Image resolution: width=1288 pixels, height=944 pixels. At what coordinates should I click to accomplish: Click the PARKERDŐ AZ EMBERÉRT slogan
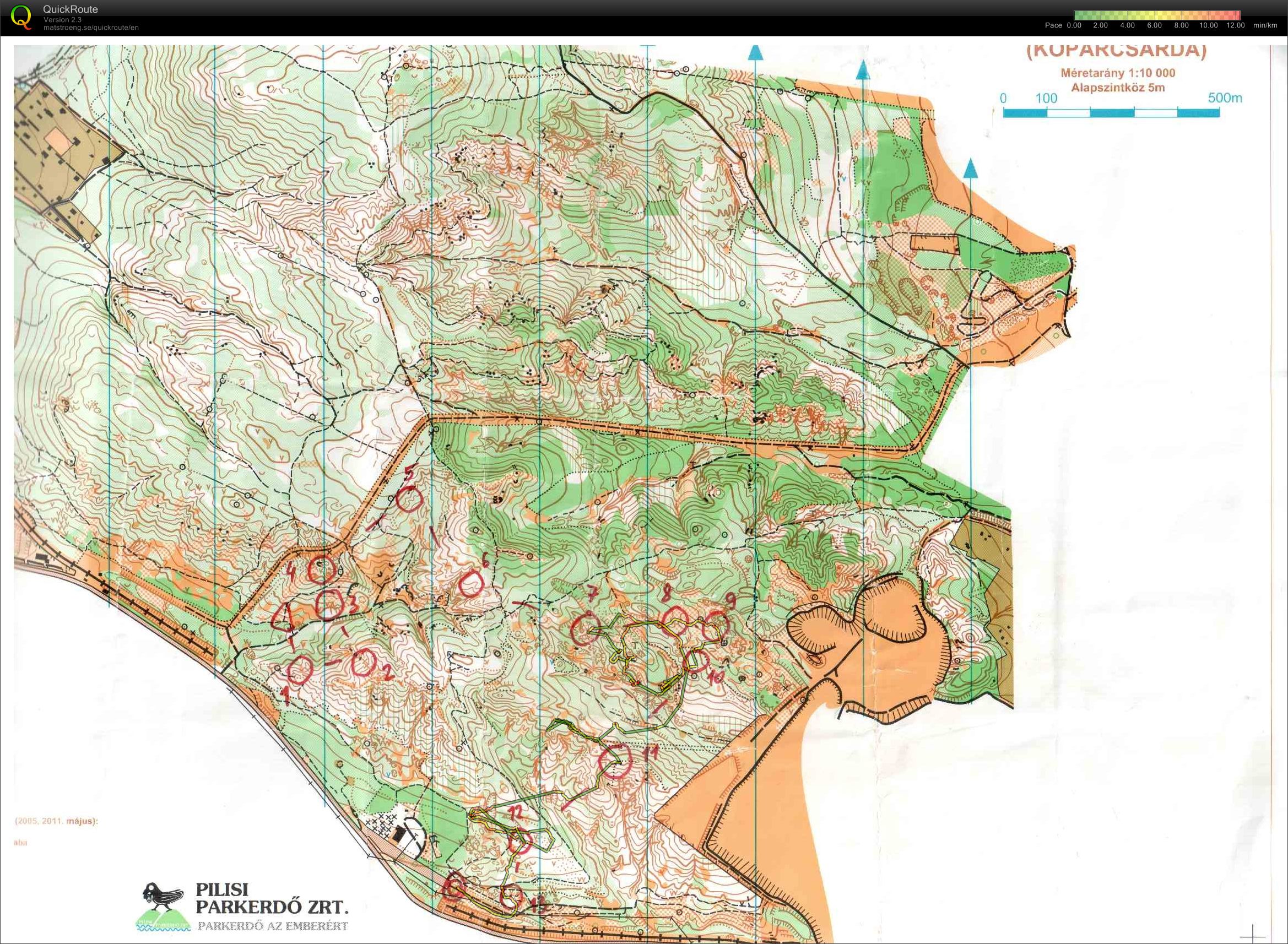click(x=273, y=926)
